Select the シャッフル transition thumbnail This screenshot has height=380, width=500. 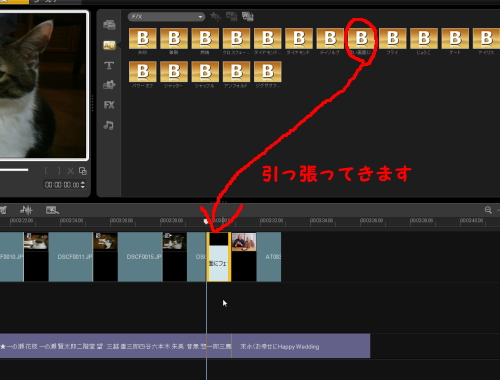(205, 72)
